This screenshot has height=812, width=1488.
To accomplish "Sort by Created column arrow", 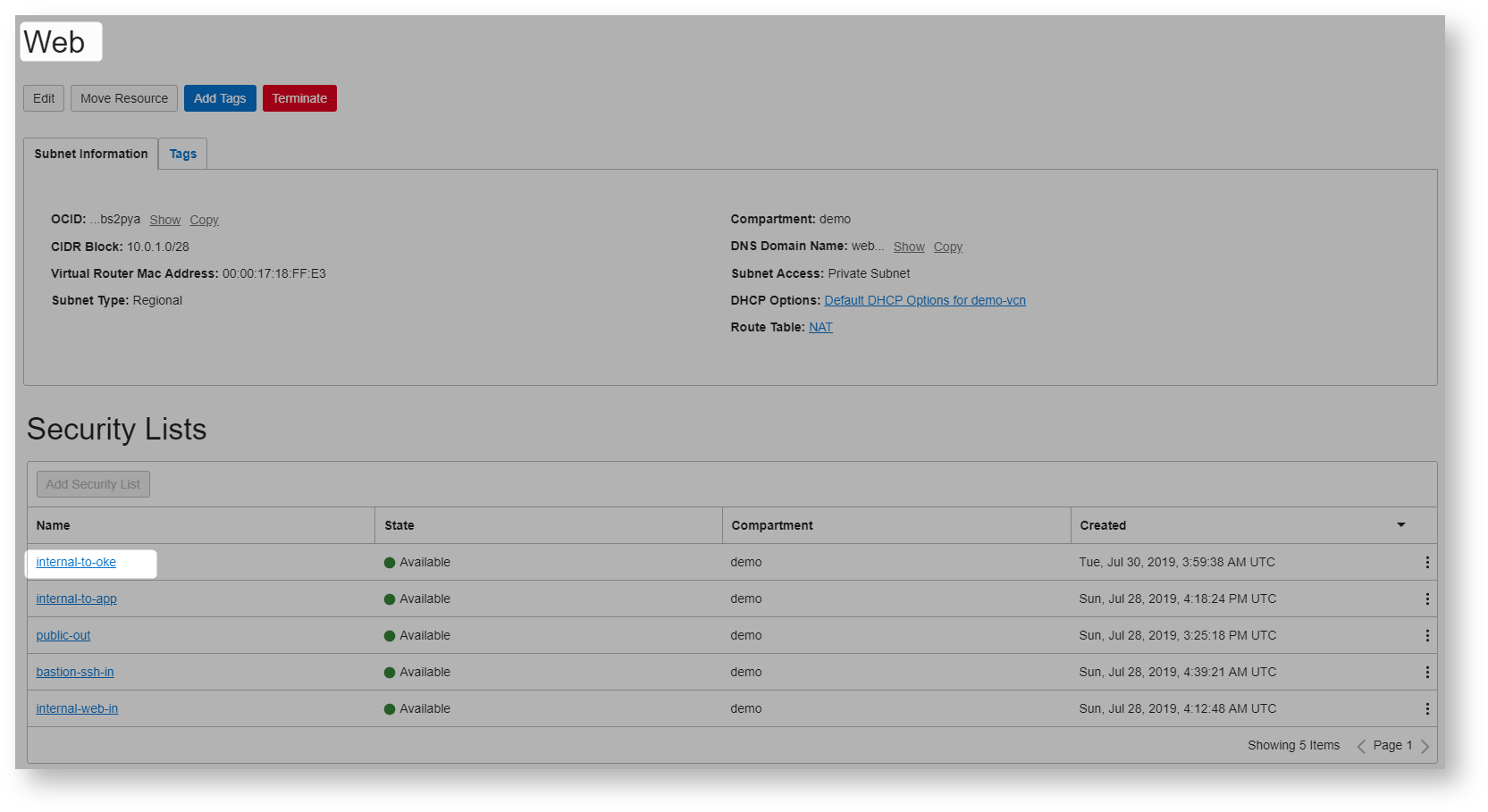I will pos(1401,525).
